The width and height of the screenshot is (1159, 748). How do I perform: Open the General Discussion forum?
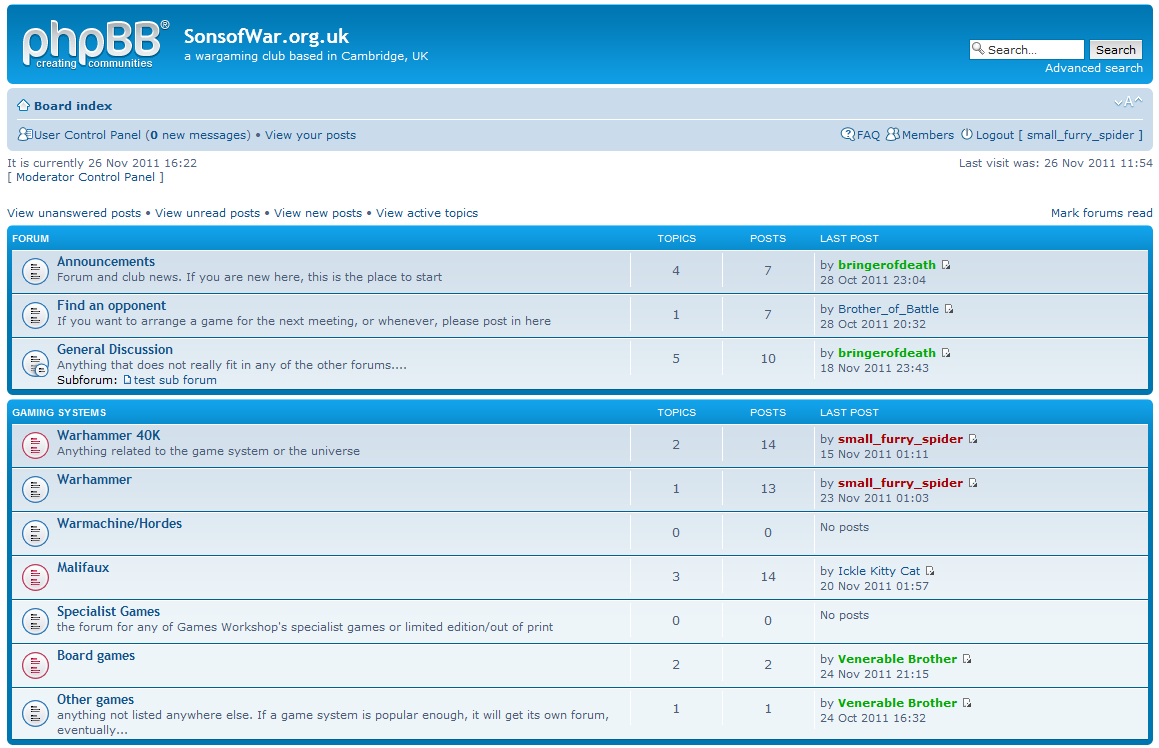[x=115, y=349]
